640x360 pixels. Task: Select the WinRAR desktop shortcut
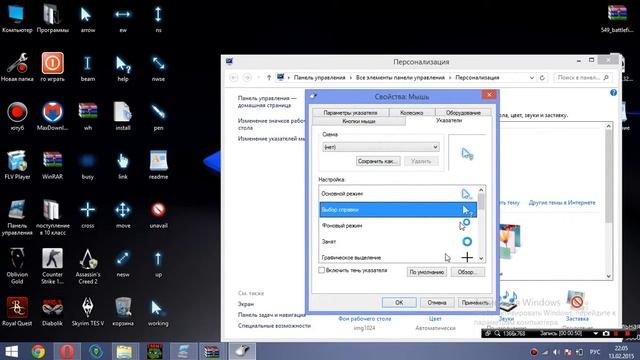tap(52, 165)
